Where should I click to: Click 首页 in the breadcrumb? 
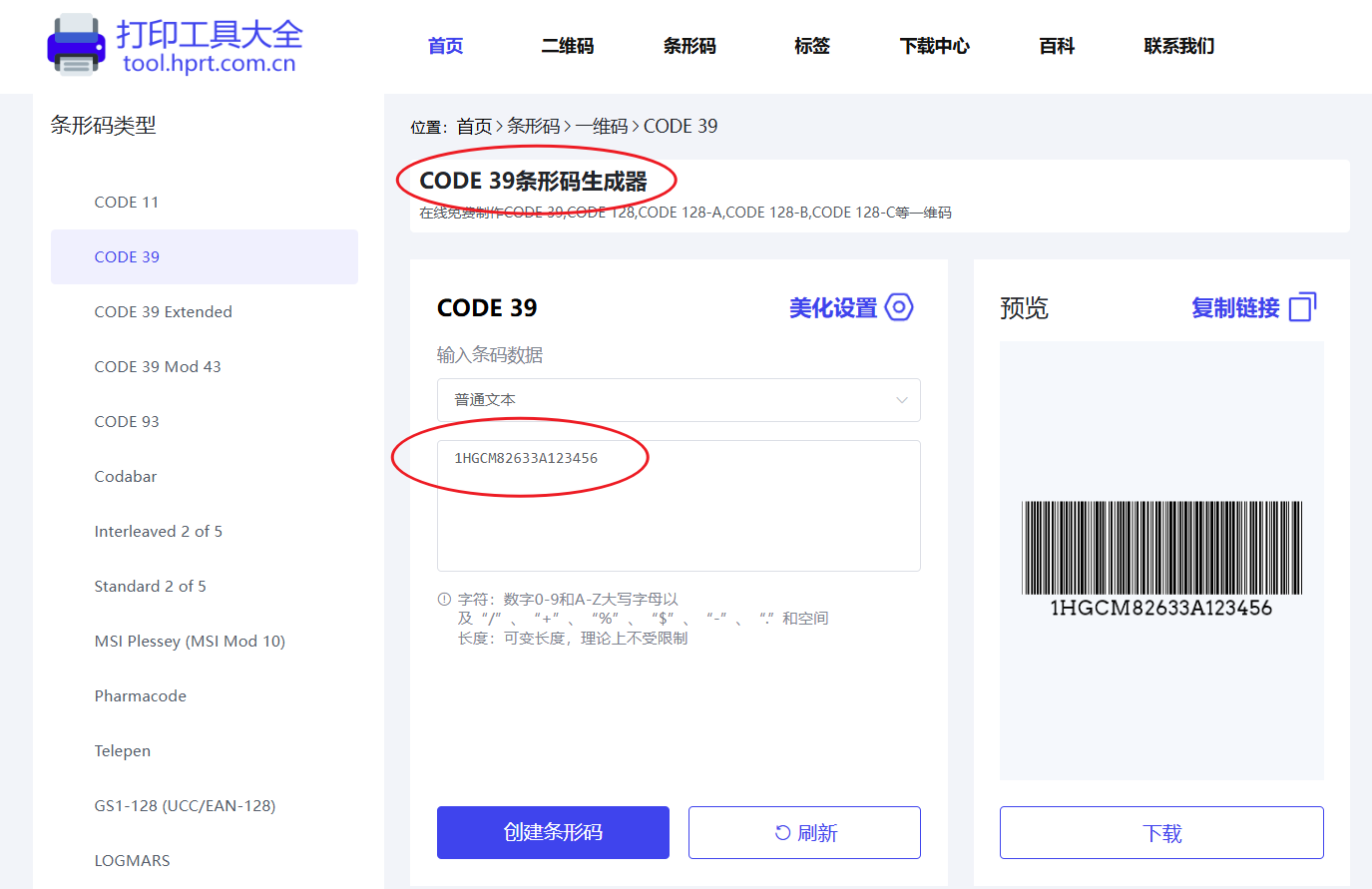[x=474, y=127]
